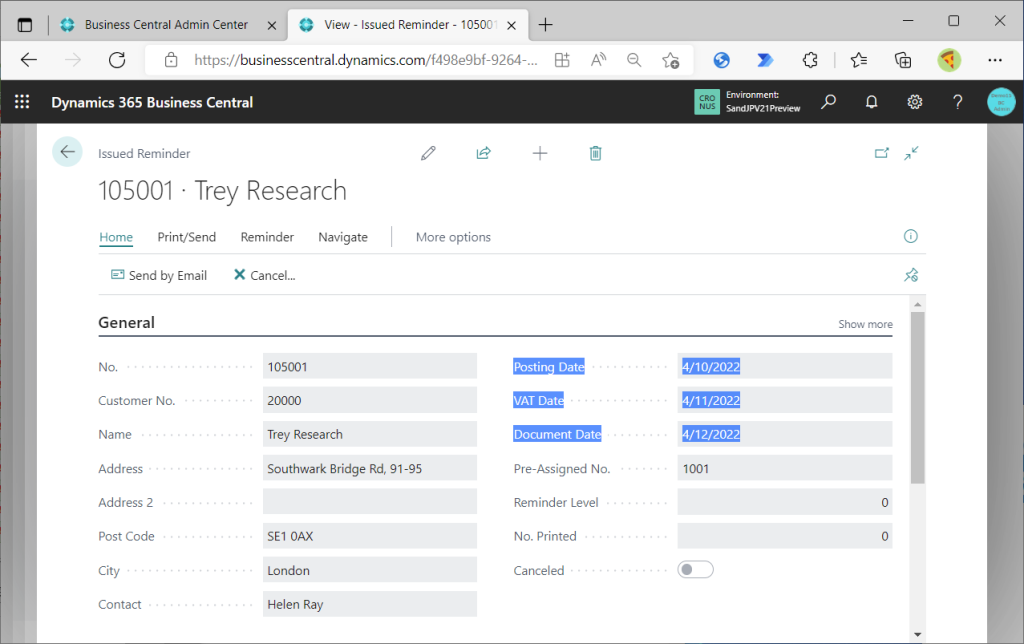Image resolution: width=1024 pixels, height=644 pixels.
Task: Click the No. field 105001
Action: (370, 366)
